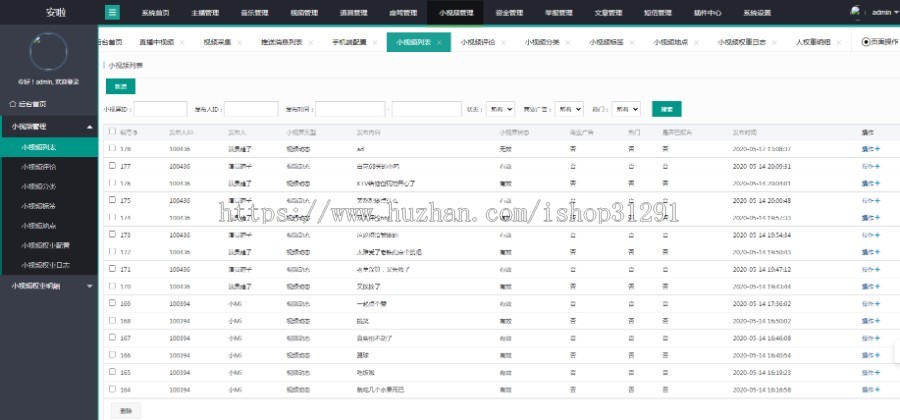Go to 小视频评论 in the sidebar
The image size is (900, 420).
(x=38, y=167)
